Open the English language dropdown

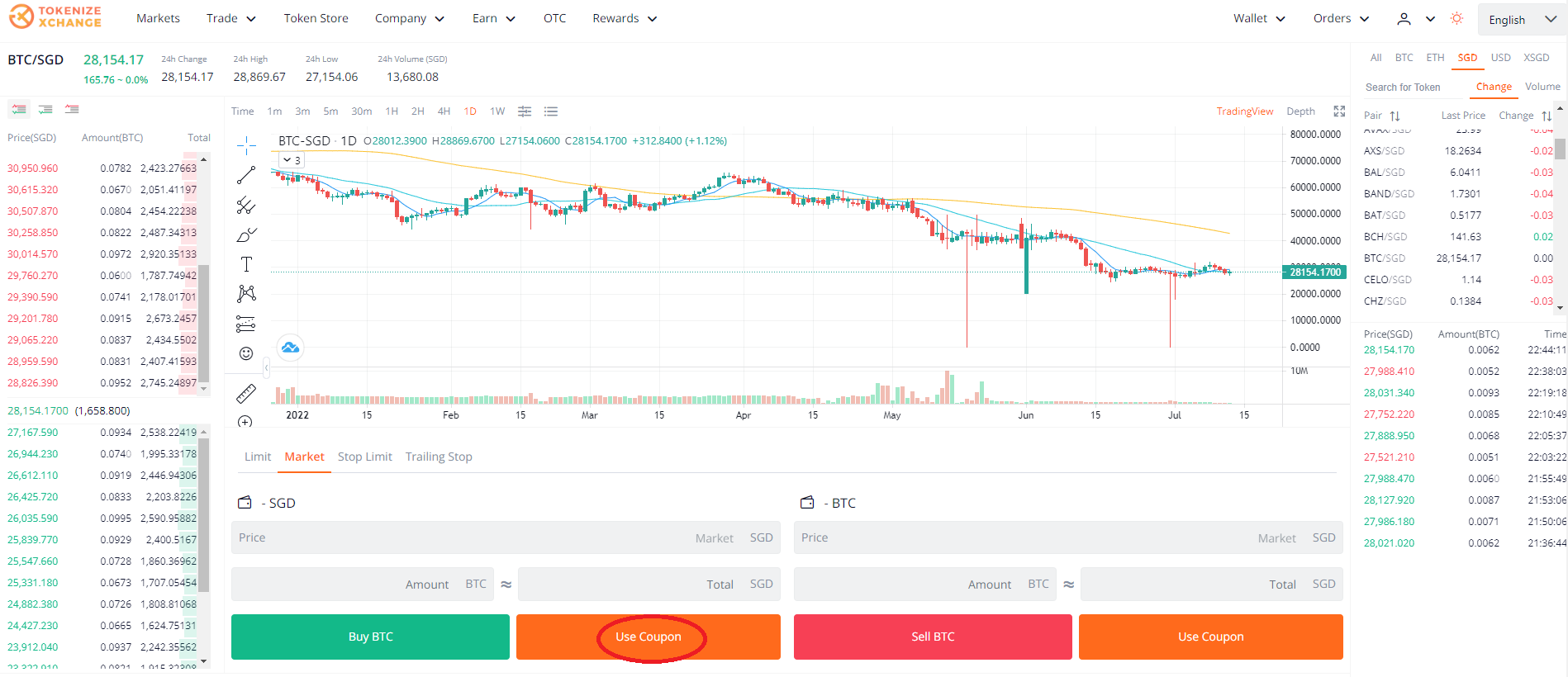tap(1522, 20)
